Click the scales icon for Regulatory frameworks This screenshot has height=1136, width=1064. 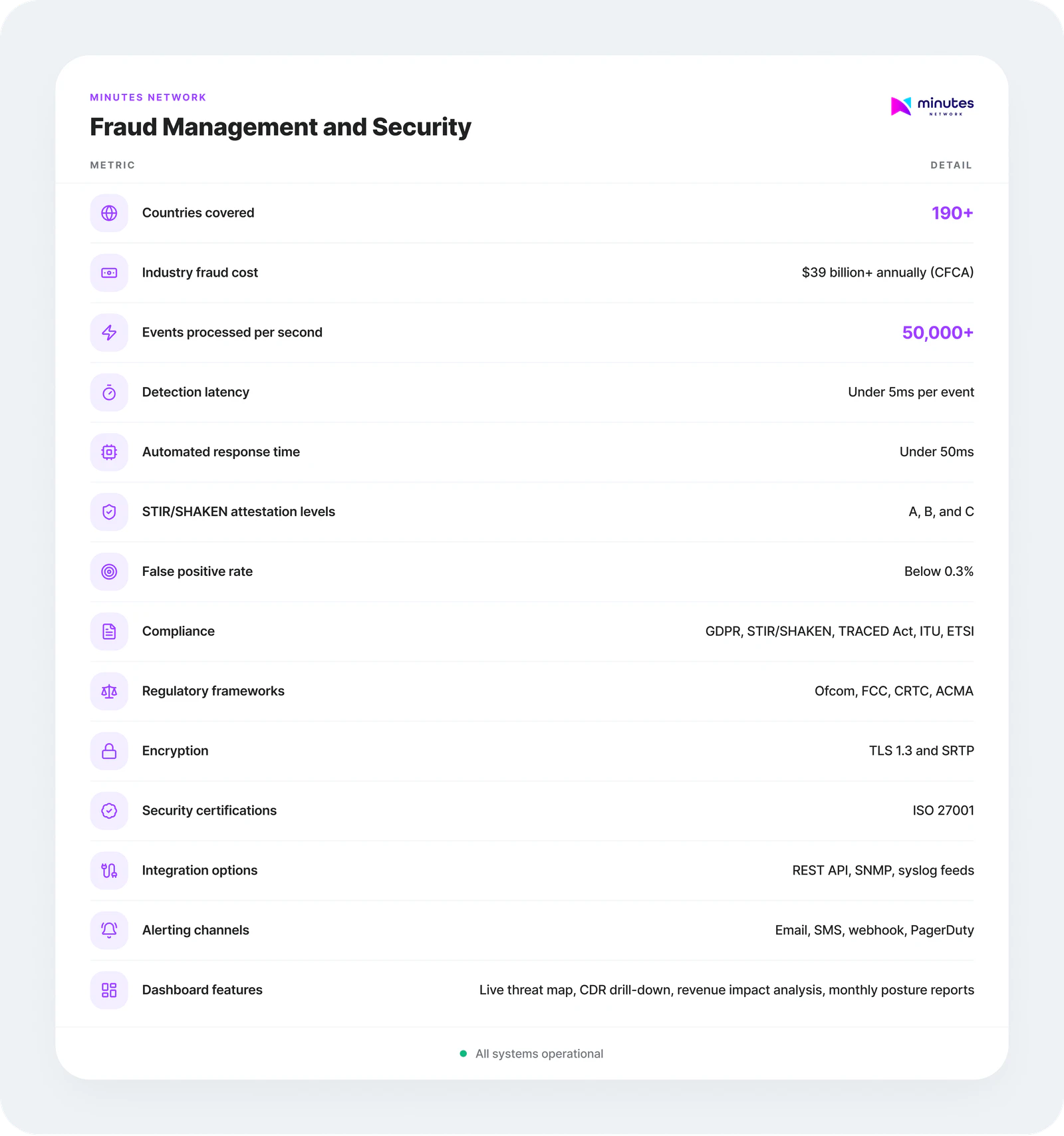109,691
